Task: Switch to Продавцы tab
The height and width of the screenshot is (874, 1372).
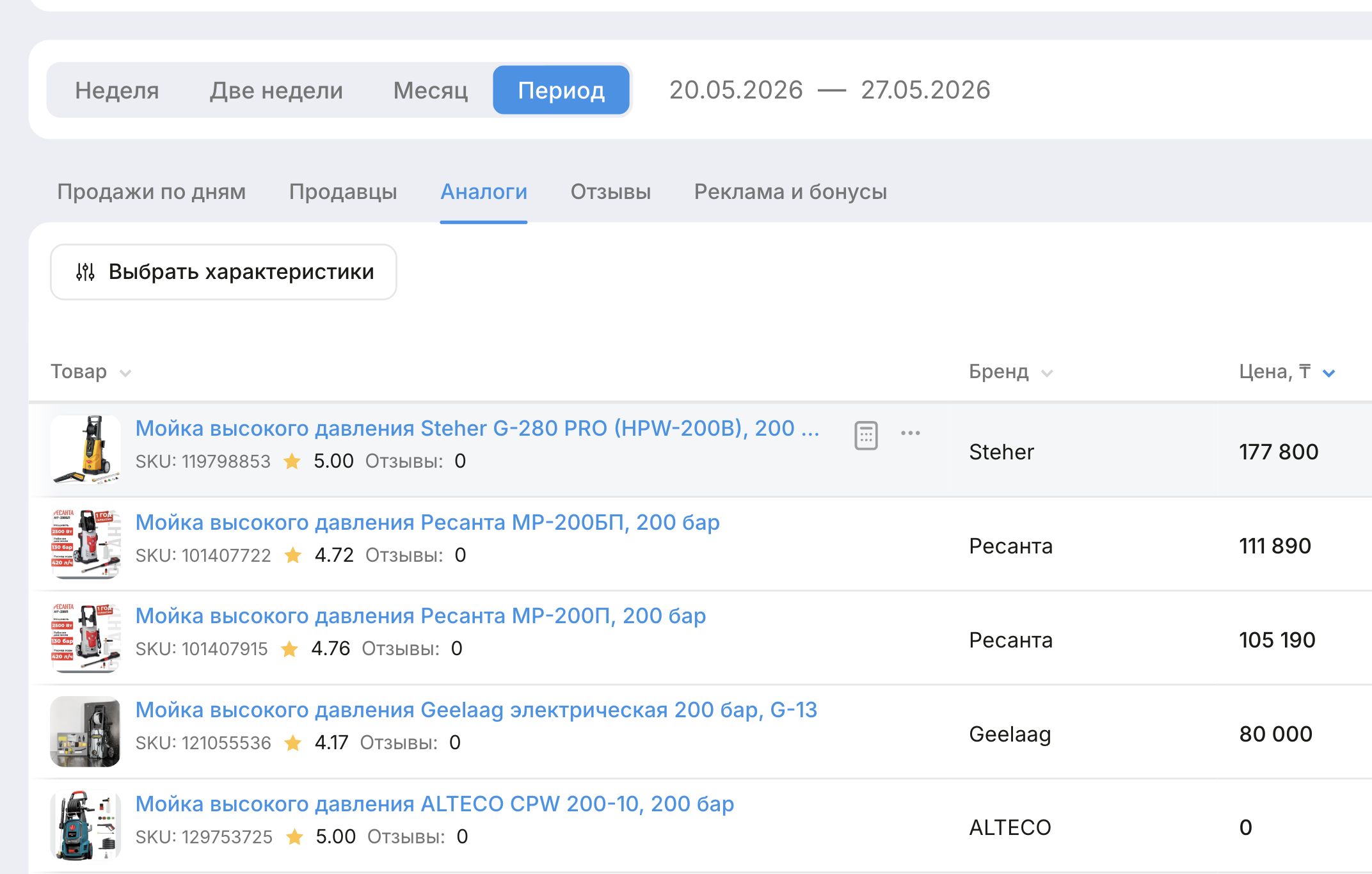Action: tap(343, 191)
